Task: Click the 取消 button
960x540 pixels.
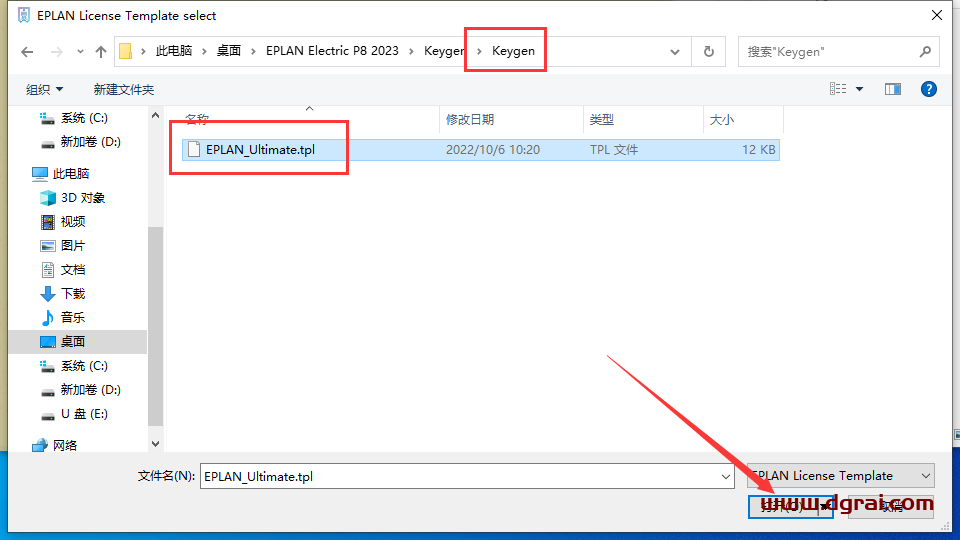Action: [891, 506]
